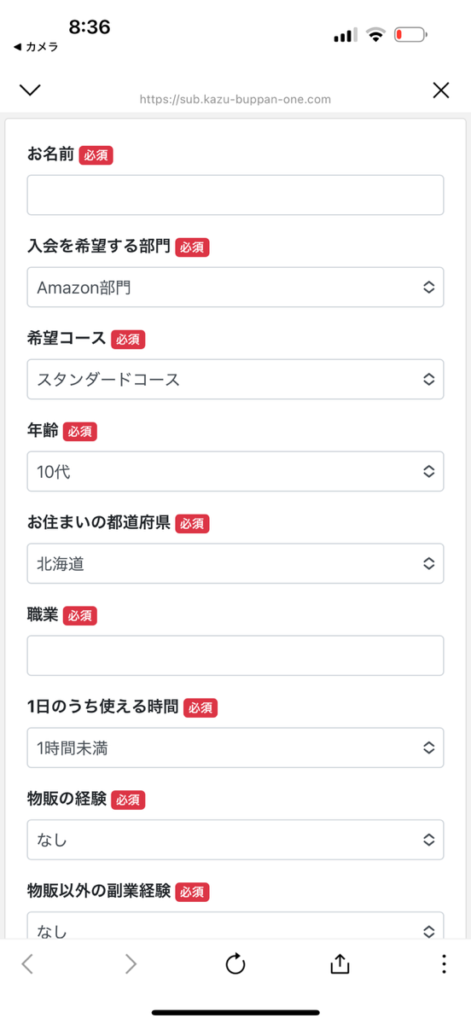The height and width of the screenshot is (1024, 471).
Task: Open the share sheet icon
Action: [x=340, y=964]
